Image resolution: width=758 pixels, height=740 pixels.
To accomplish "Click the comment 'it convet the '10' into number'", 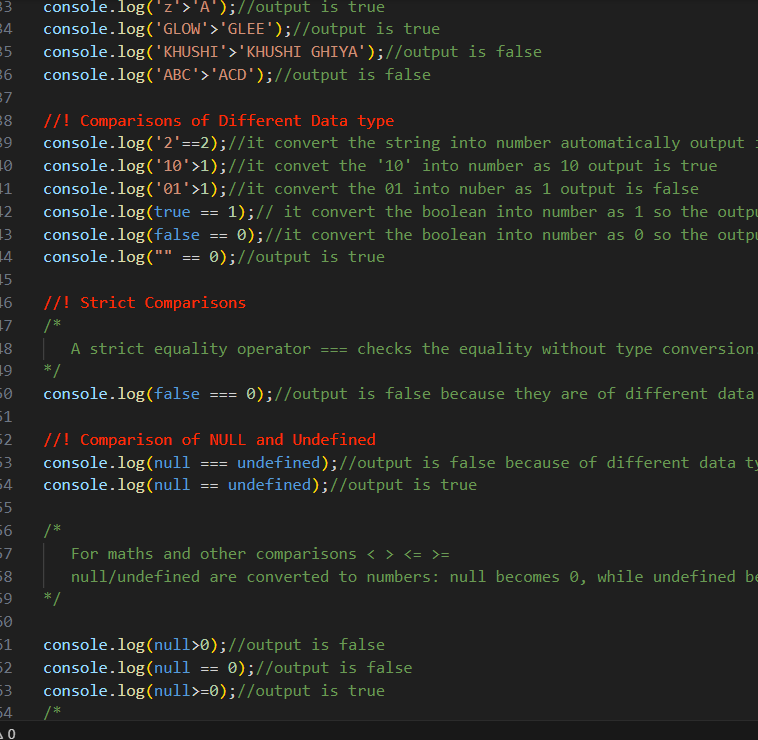I will (x=472, y=166).
